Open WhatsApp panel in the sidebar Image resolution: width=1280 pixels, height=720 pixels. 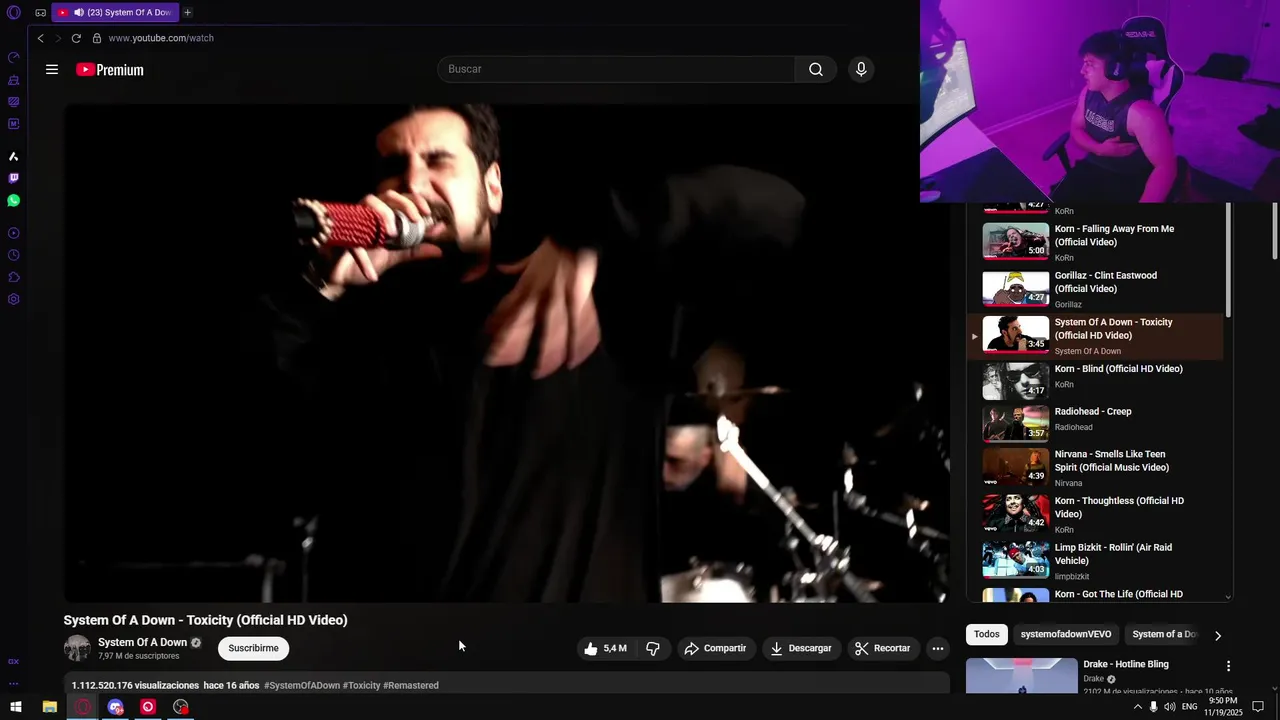(x=14, y=200)
